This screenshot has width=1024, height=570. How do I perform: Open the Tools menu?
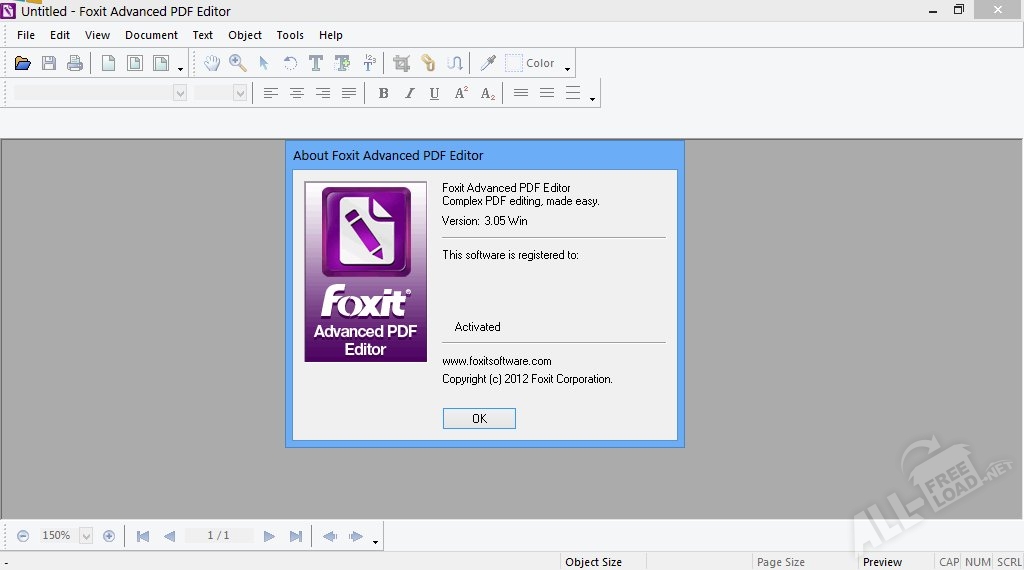coord(290,35)
